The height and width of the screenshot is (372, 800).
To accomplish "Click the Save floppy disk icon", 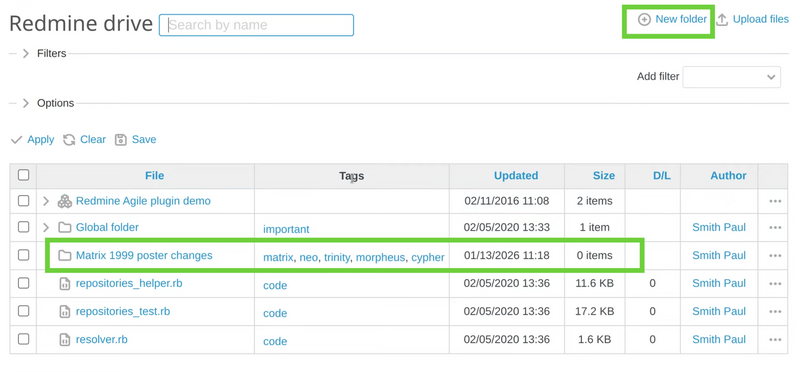I will pos(120,140).
